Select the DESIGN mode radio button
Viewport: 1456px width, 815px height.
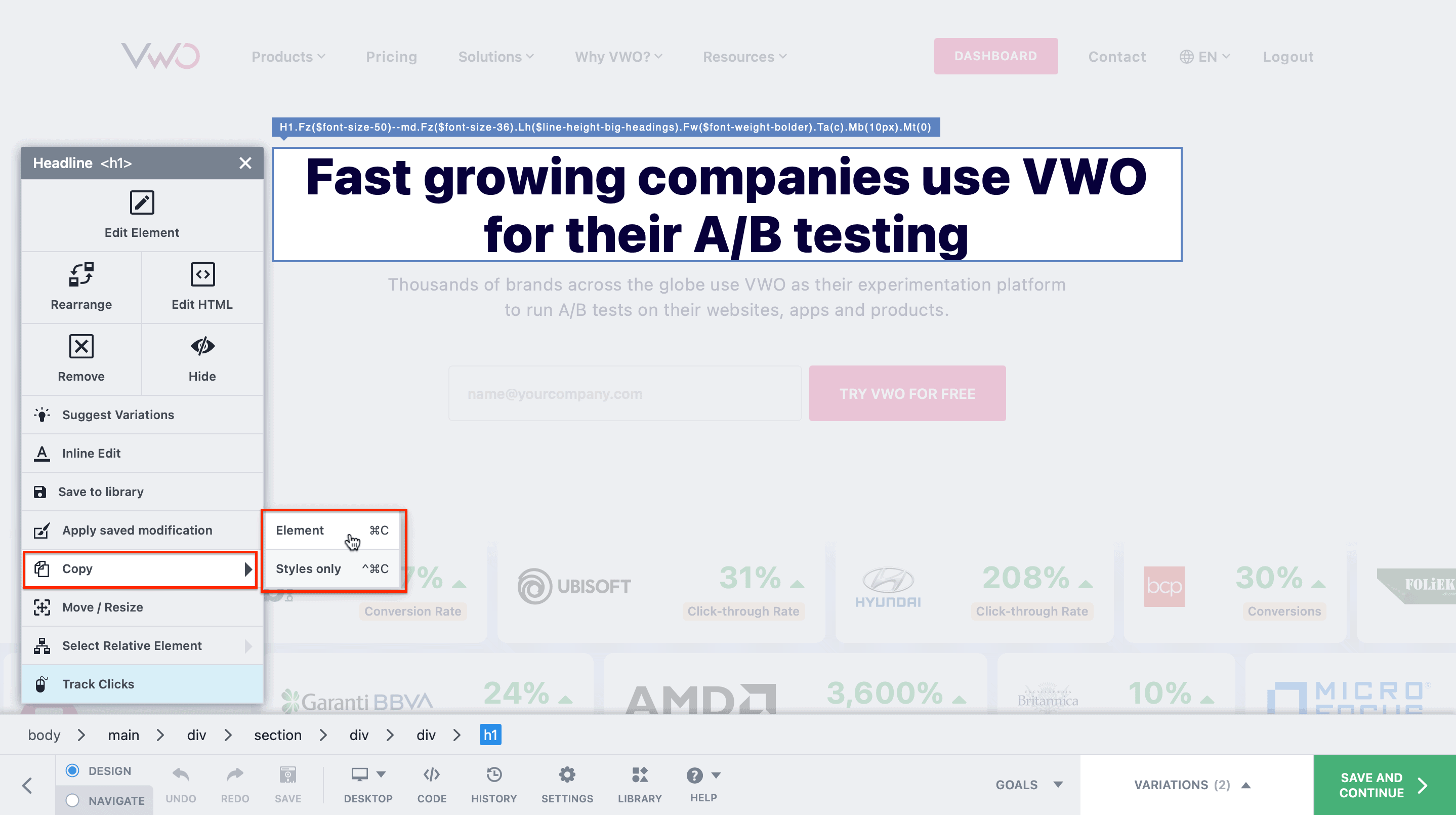tap(72, 770)
